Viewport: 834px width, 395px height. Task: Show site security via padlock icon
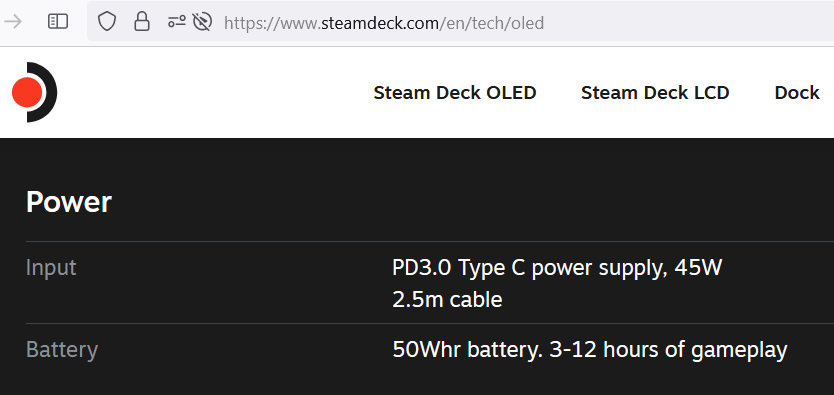141,22
